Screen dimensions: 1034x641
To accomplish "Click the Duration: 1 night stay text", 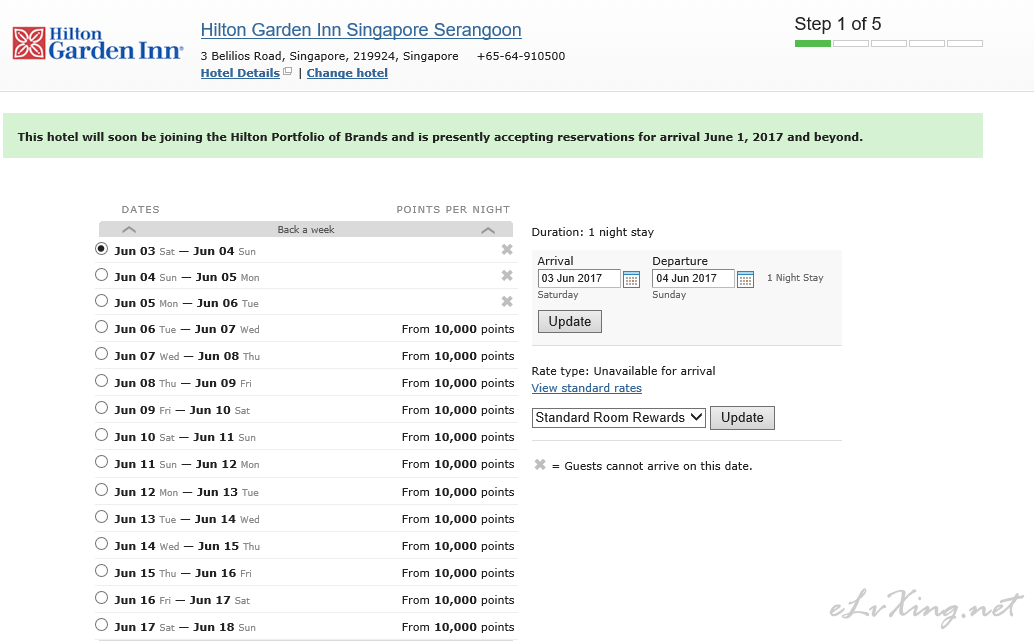I will 593,232.
